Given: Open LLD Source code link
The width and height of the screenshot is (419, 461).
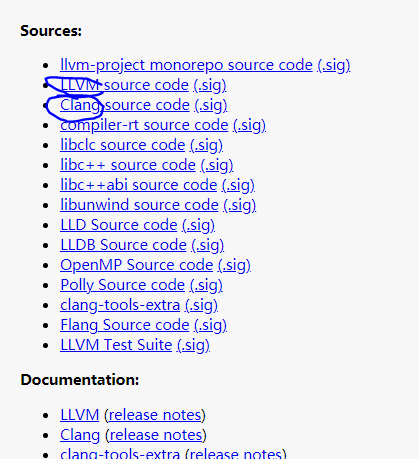Looking at the screenshot, I should [119, 225].
